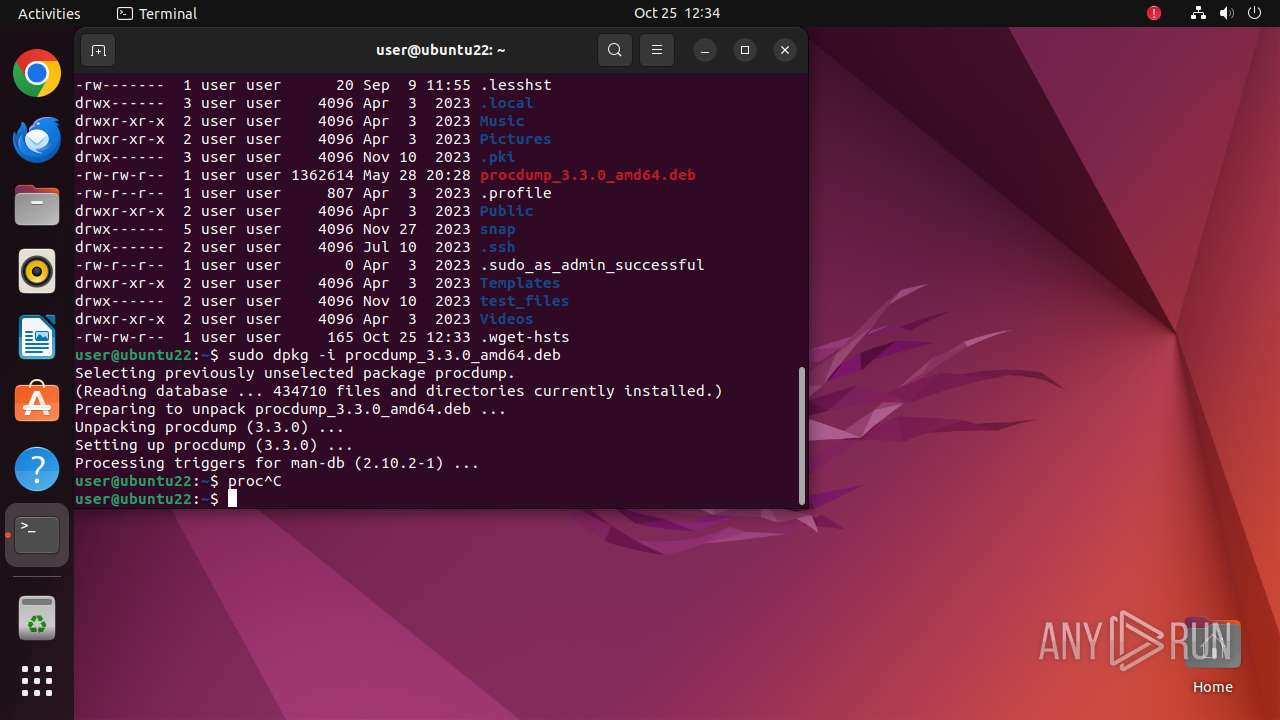Open the Home folder desktop icon
The image size is (1280, 720).
(1212, 656)
